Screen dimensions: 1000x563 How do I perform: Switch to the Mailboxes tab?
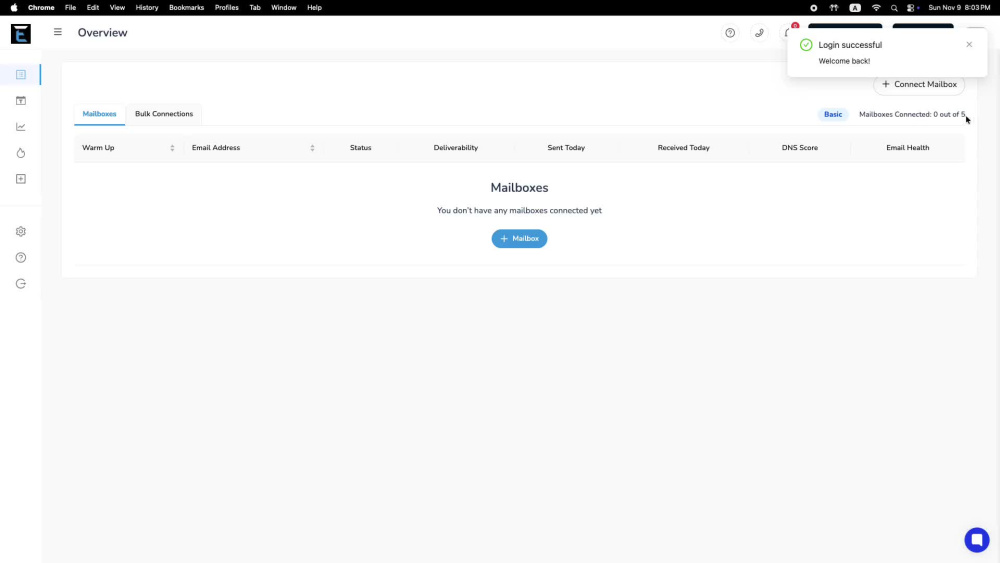(99, 114)
